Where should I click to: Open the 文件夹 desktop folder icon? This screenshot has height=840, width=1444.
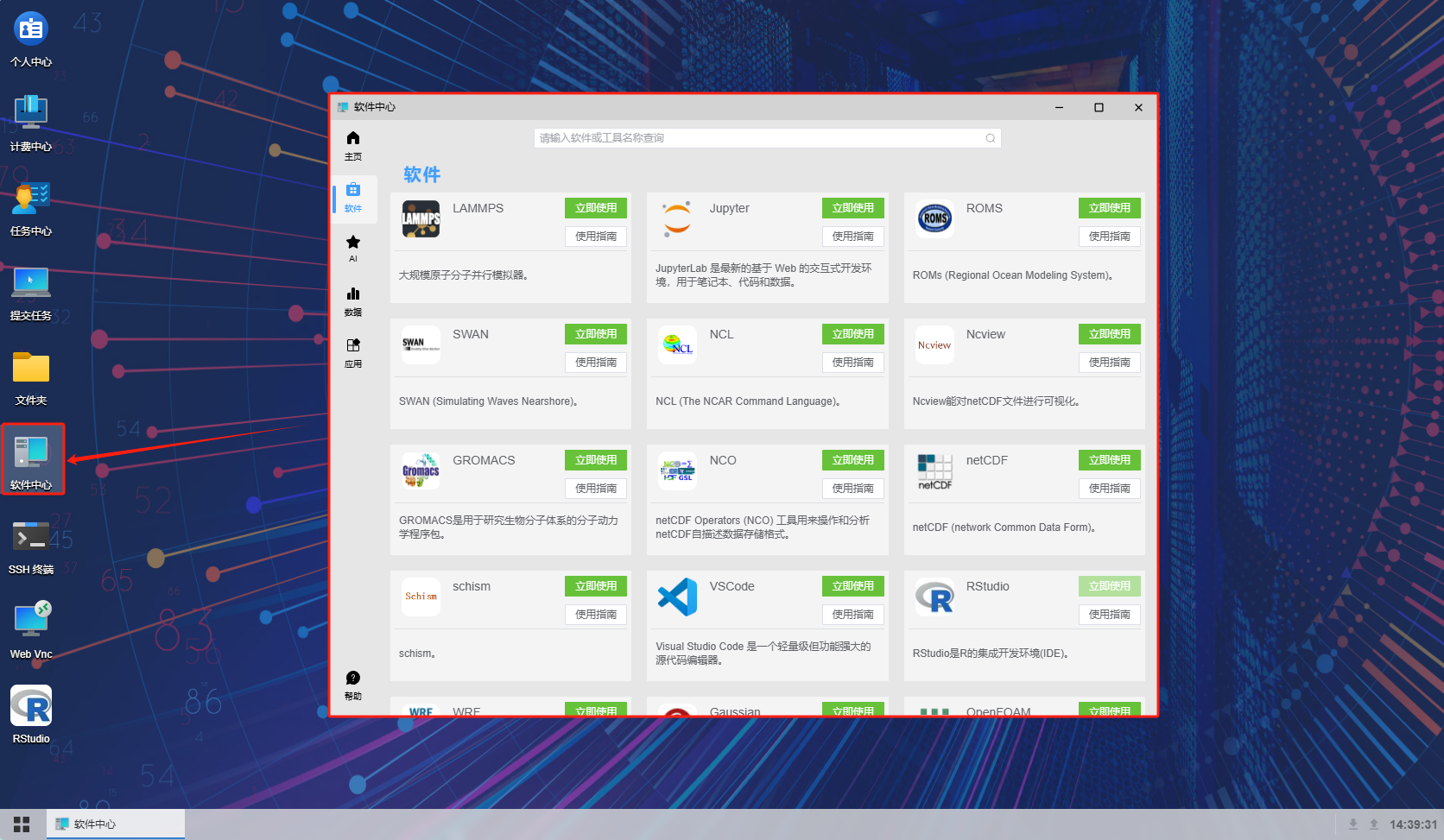pyautogui.click(x=31, y=377)
